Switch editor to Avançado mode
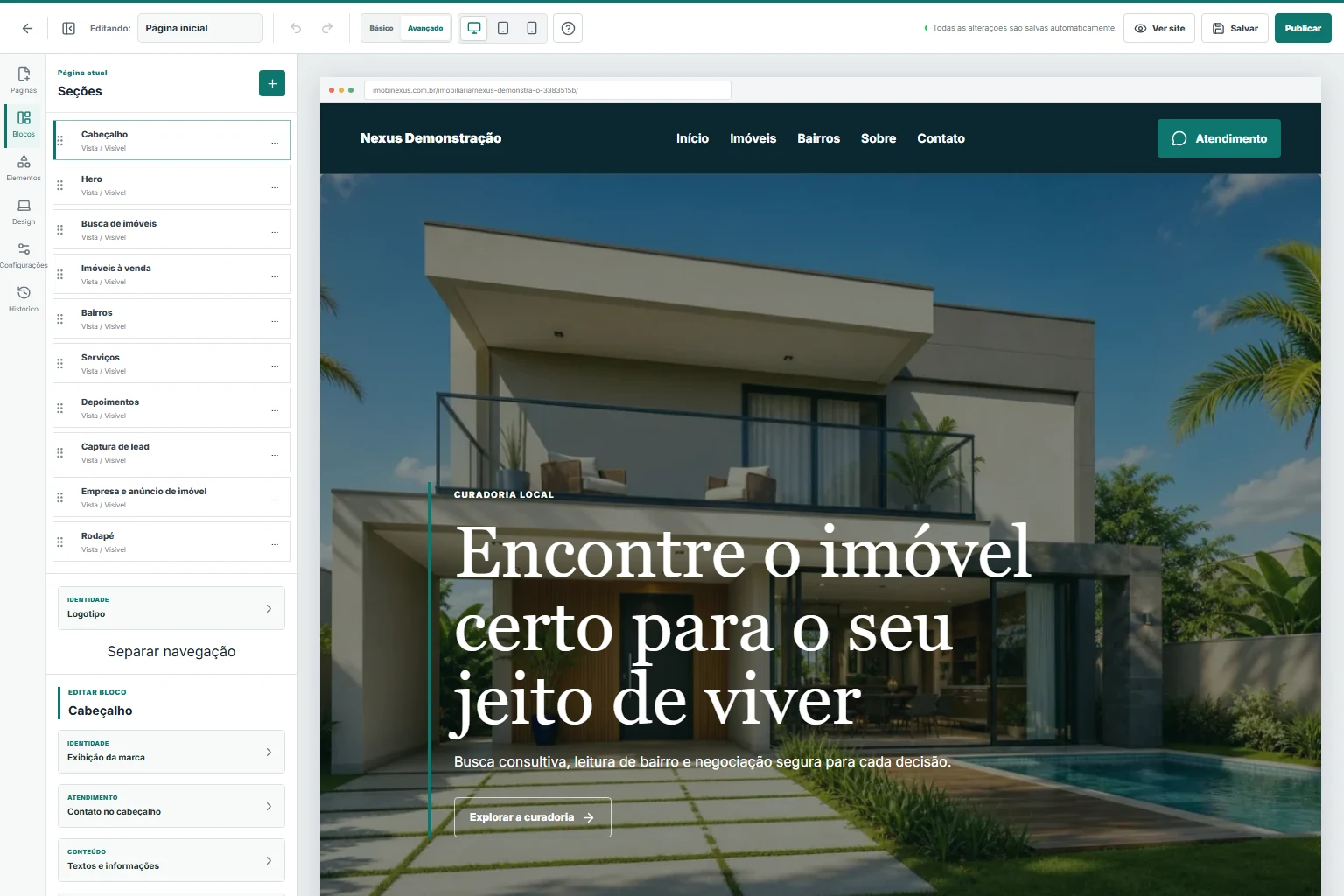1344x896 pixels. [x=425, y=28]
